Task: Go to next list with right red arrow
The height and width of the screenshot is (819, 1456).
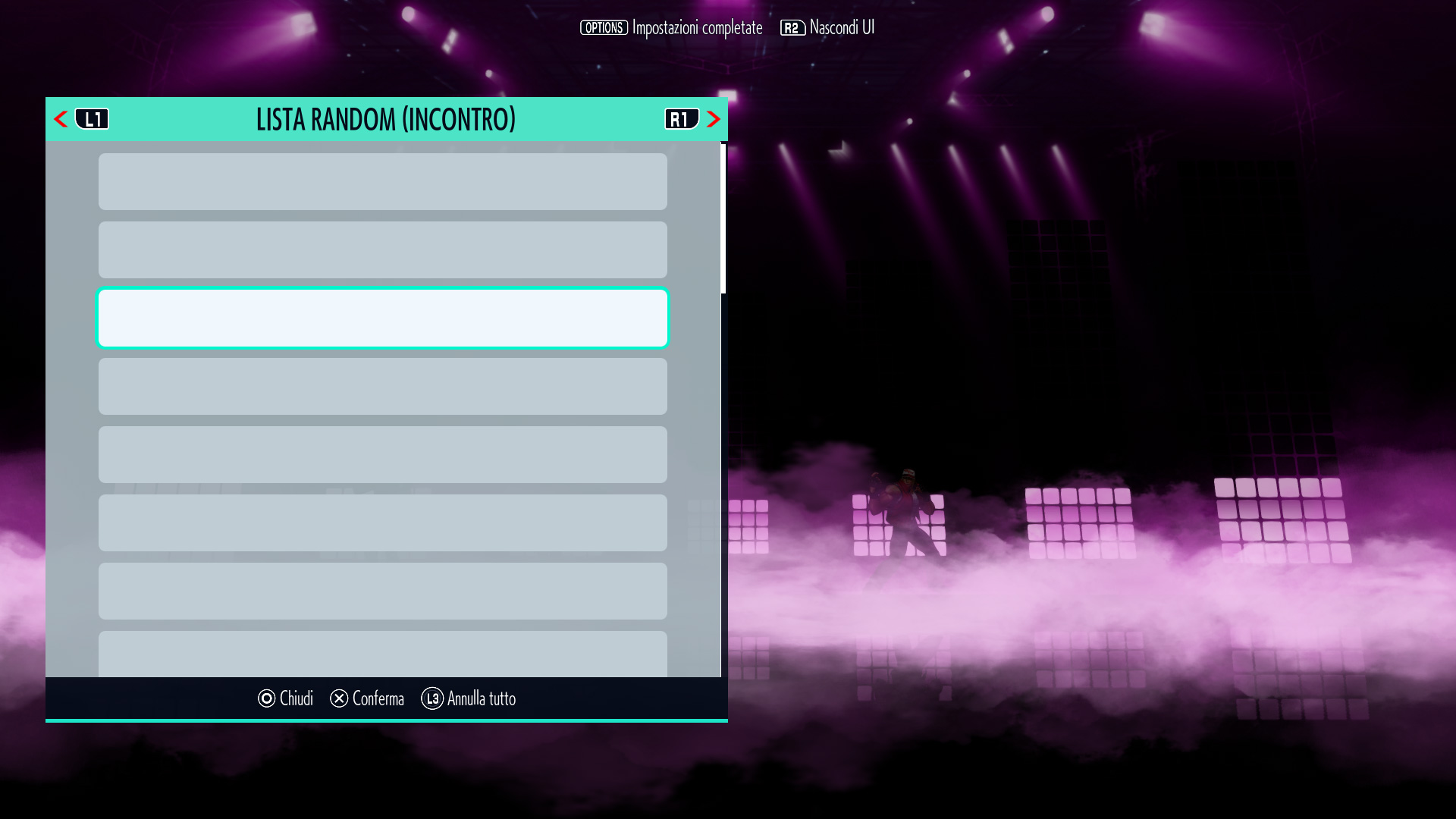Action: 713,119
